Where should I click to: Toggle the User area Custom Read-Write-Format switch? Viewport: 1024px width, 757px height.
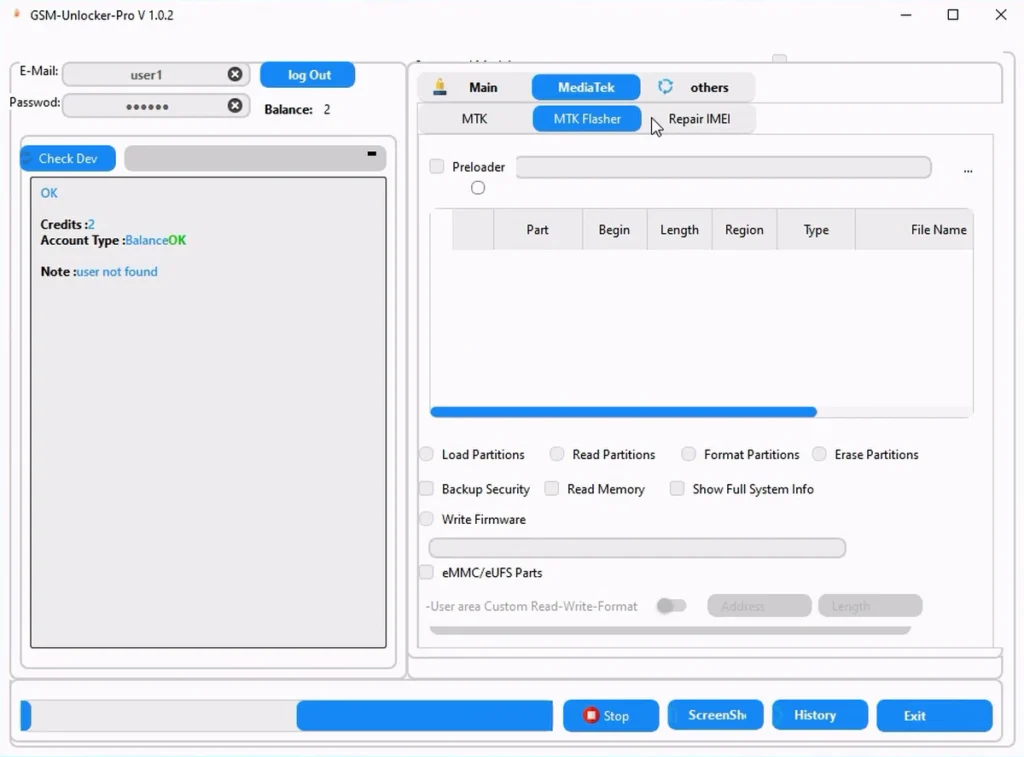[x=671, y=606]
